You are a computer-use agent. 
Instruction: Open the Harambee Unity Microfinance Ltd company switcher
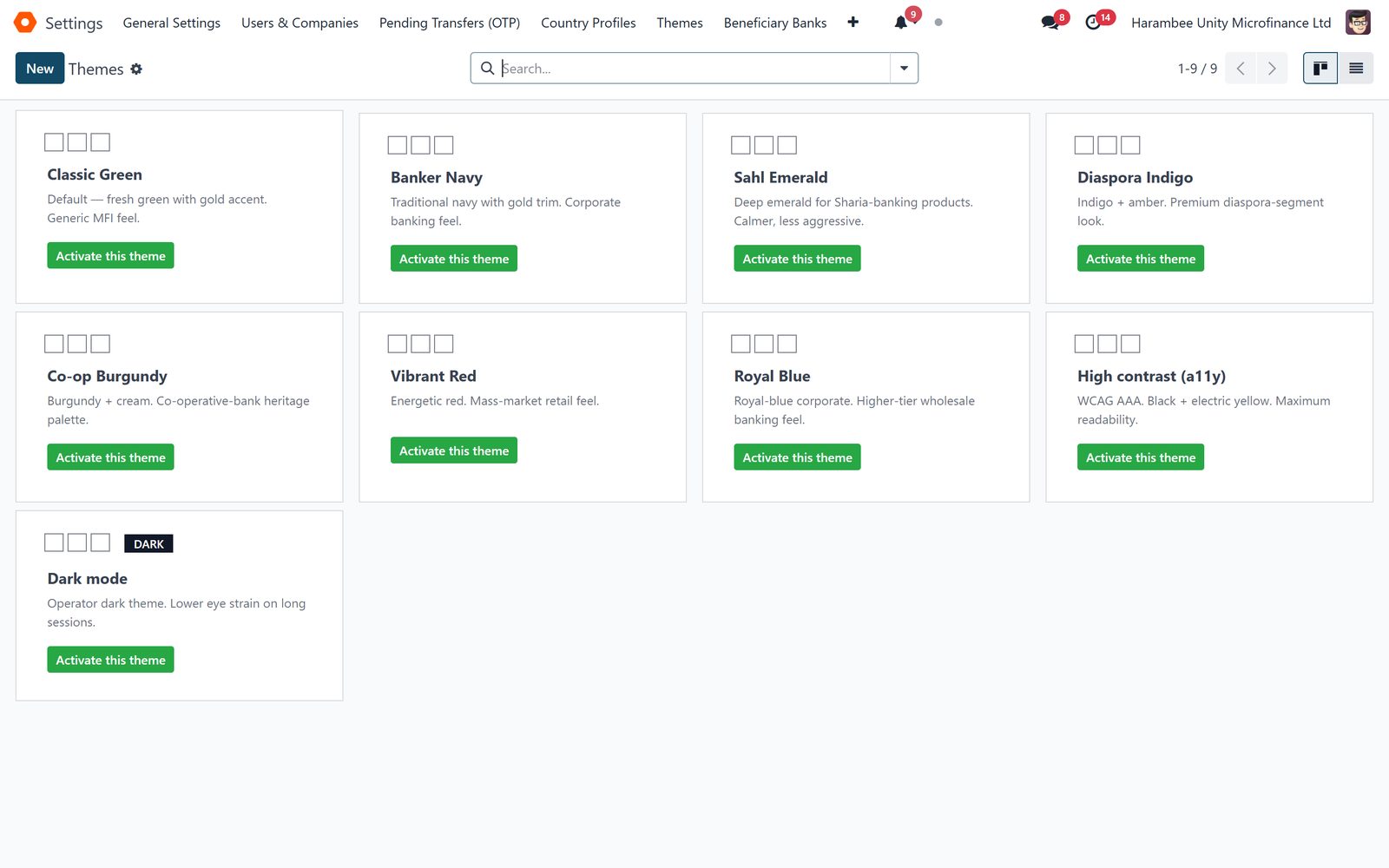click(x=1231, y=23)
